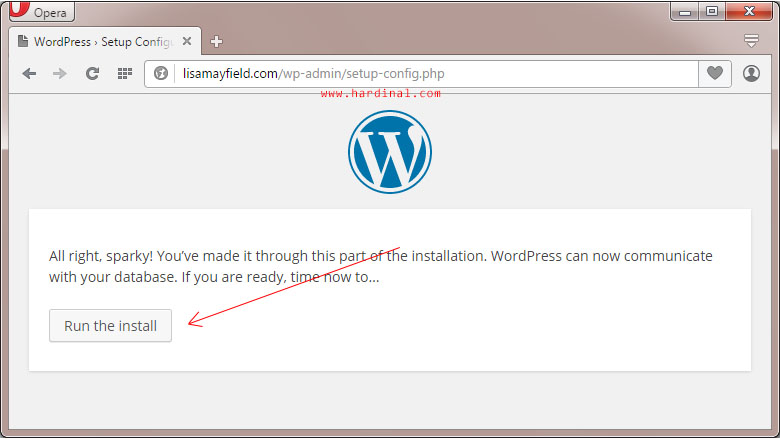Go forward to the next page

[60, 74]
